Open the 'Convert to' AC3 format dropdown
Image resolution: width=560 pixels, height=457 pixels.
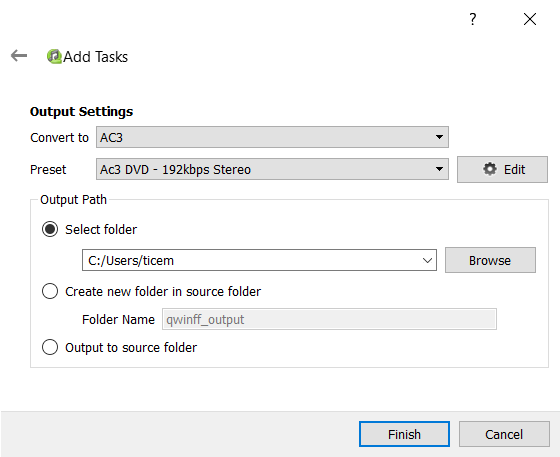pyautogui.click(x=272, y=137)
